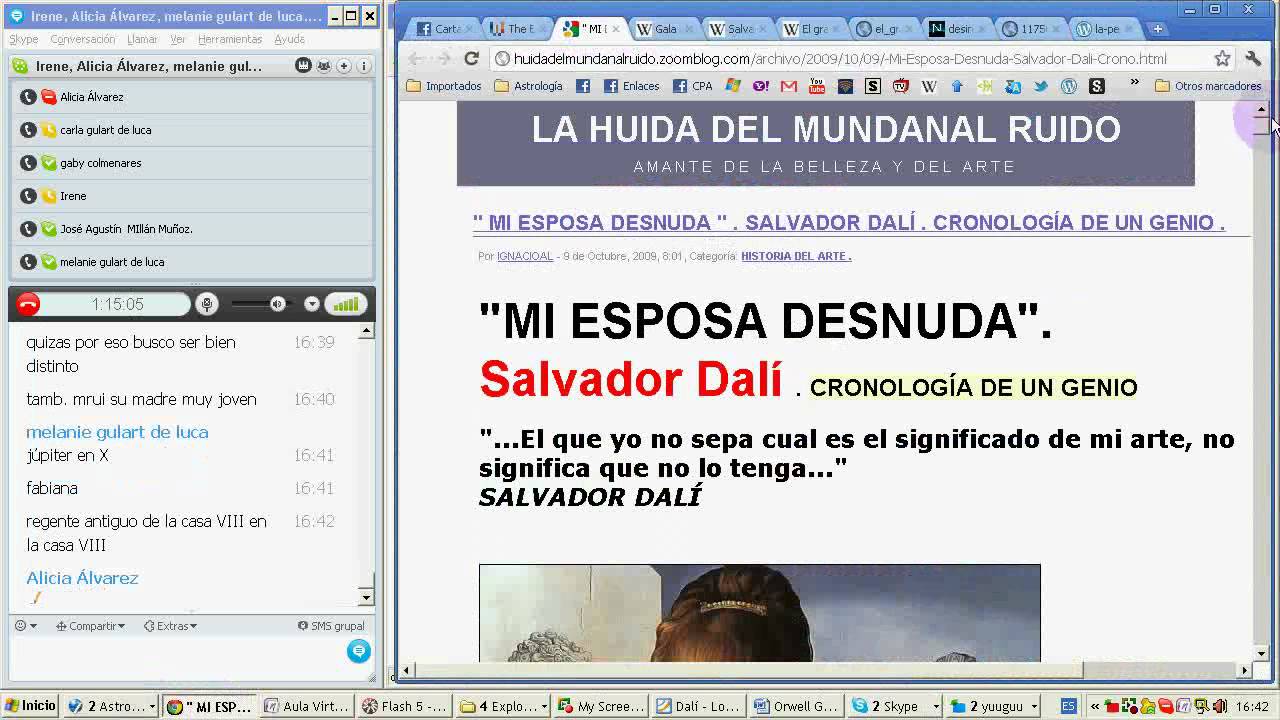The width and height of the screenshot is (1280, 720).
Task: Open the Herramientas menu
Action: (230, 39)
